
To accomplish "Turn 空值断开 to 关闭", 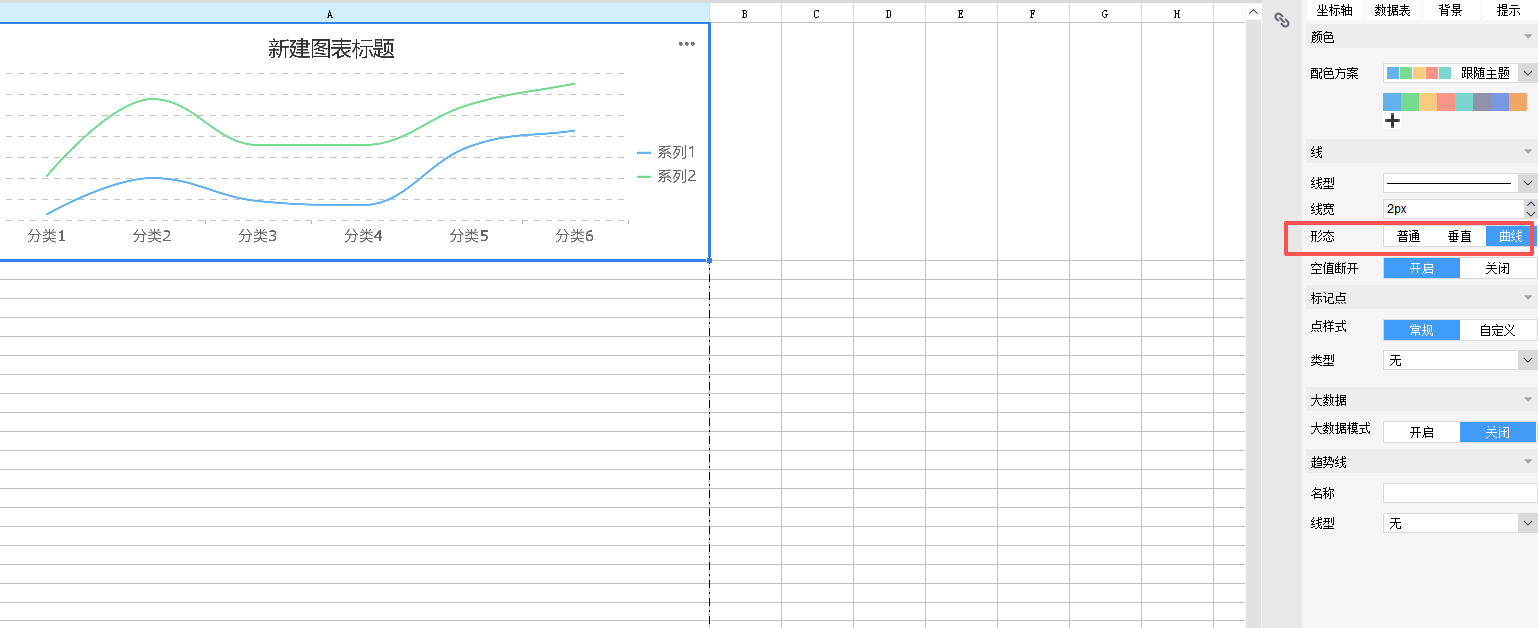I will click(1498, 268).
